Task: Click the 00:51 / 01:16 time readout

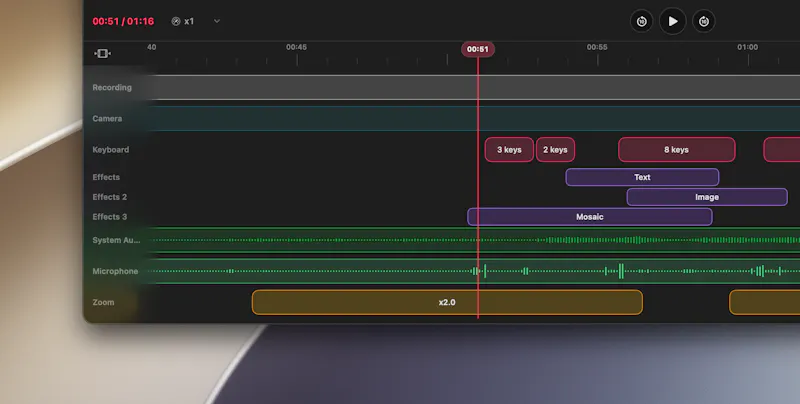Action: [x=123, y=21]
